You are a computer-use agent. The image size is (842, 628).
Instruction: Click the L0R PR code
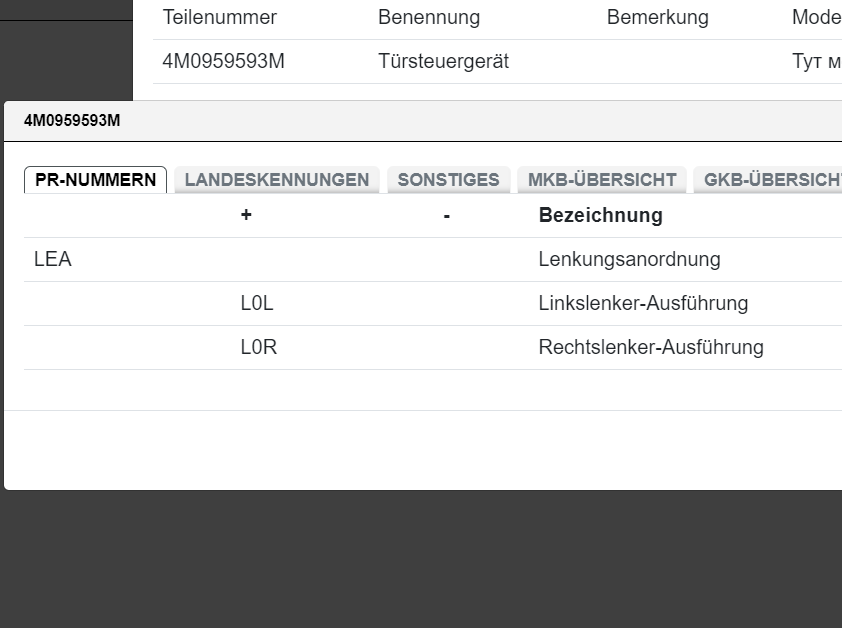click(257, 348)
